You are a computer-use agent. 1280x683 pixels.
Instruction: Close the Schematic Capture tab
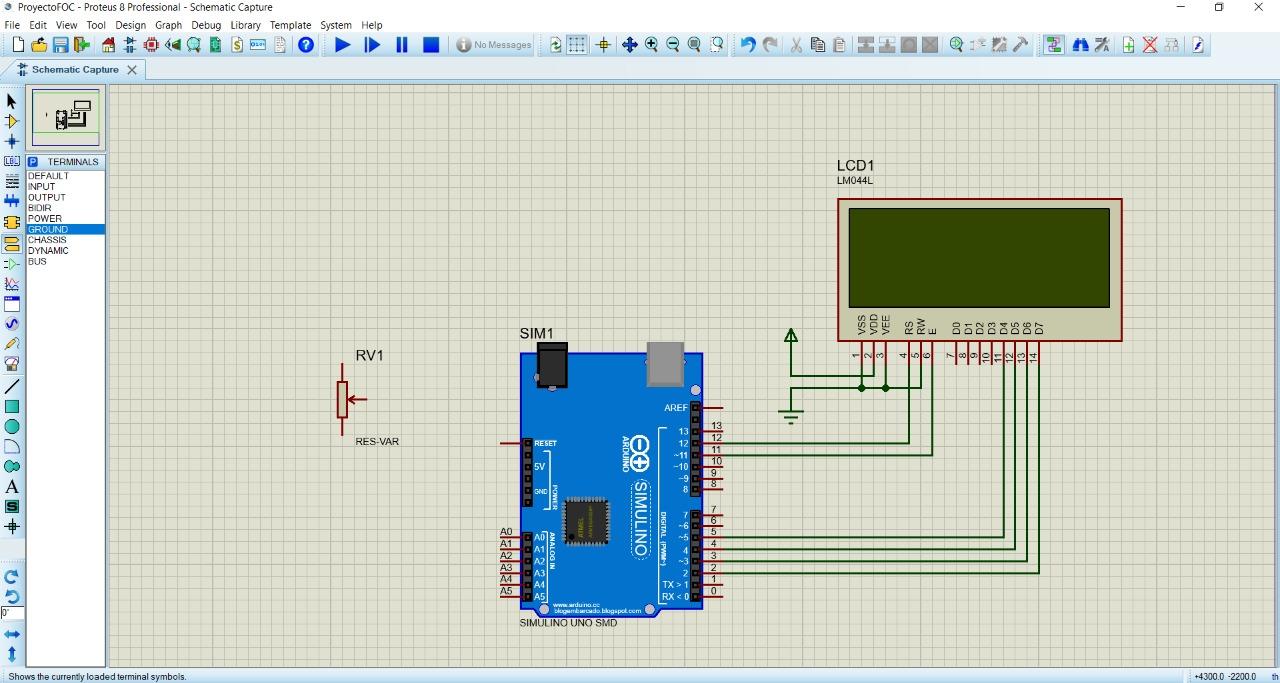[x=132, y=70]
